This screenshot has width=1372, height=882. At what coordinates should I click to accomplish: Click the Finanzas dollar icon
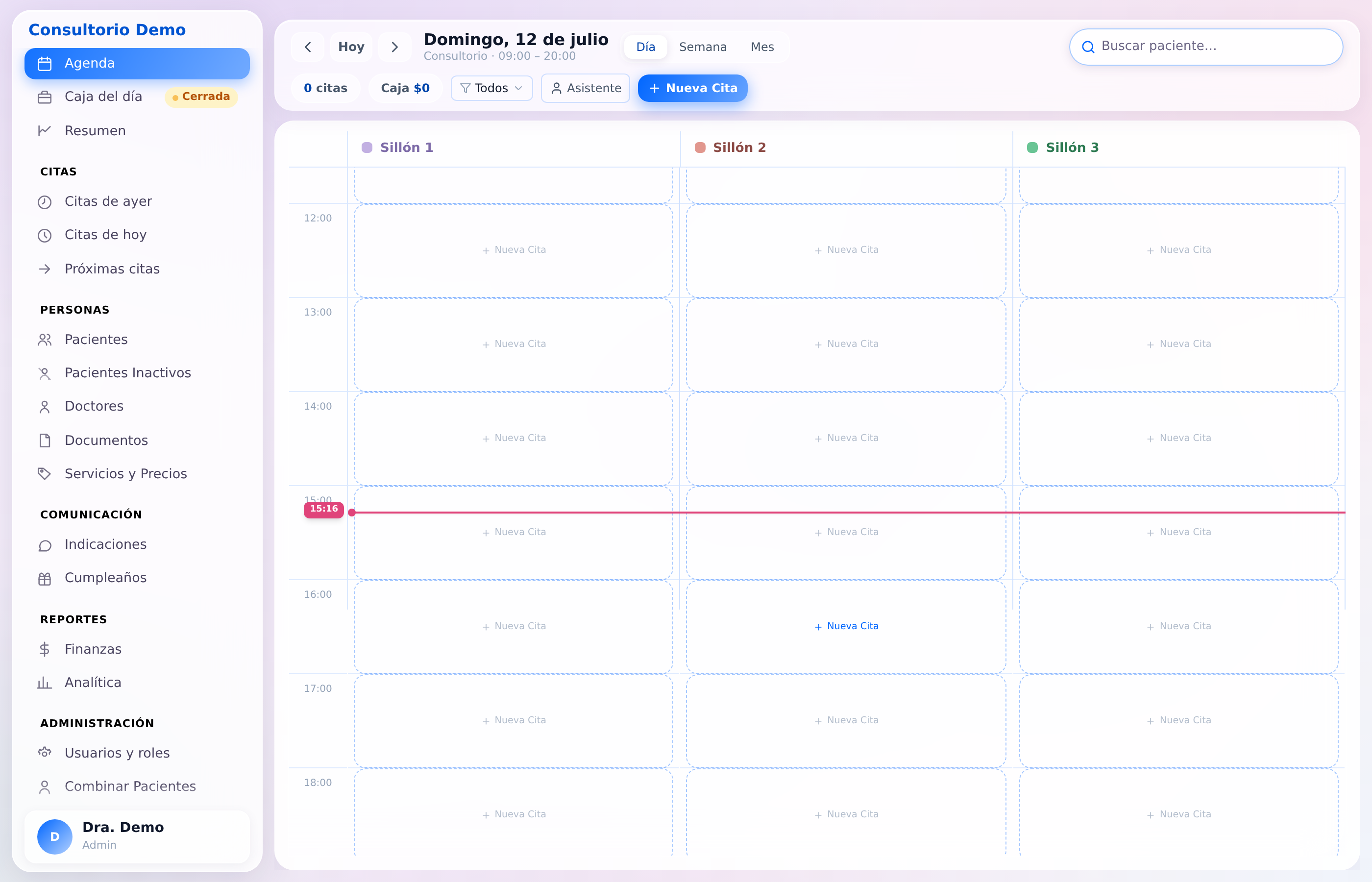45,649
